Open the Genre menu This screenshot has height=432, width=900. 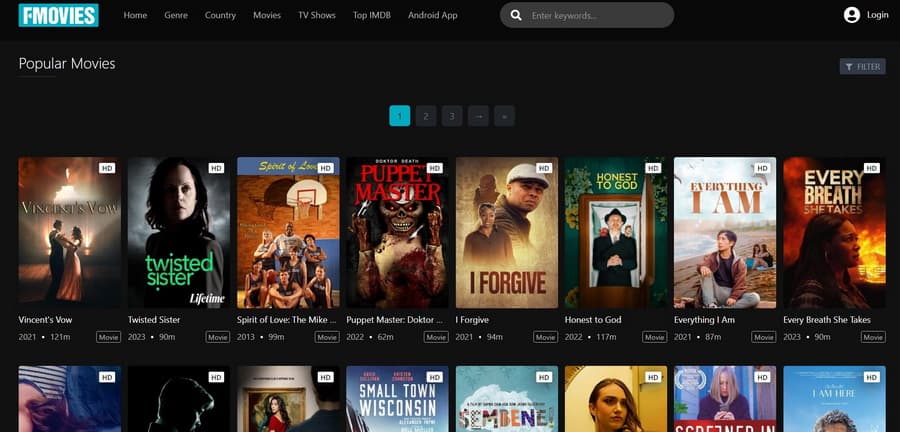176,15
